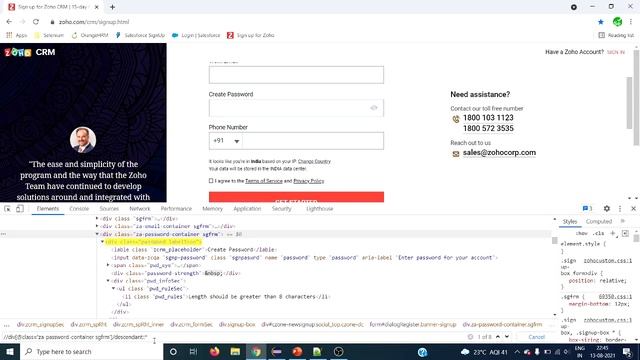Image resolution: width=640 pixels, height=360 pixels.
Task: Switch to the Computed styles tab
Action: click(599, 222)
